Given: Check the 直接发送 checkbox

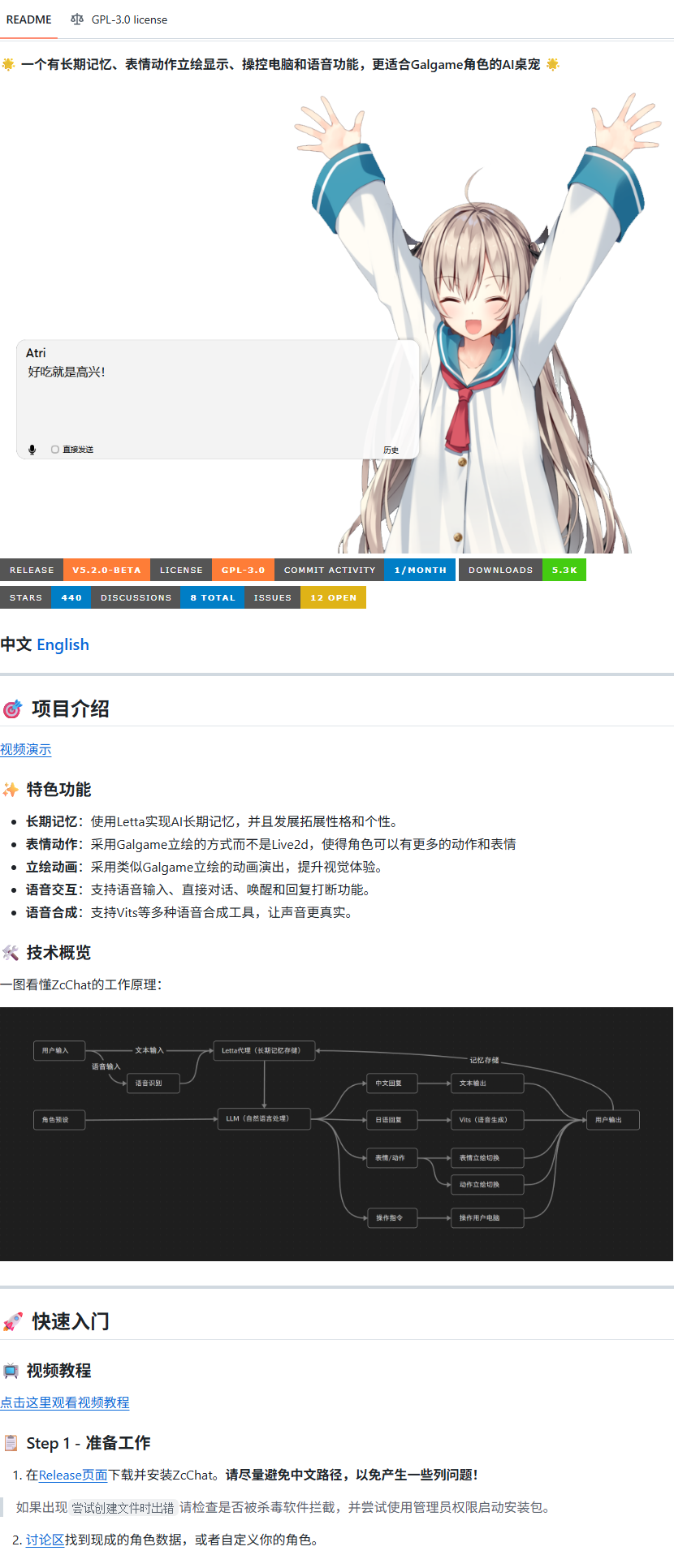Looking at the screenshot, I should click(x=55, y=450).
